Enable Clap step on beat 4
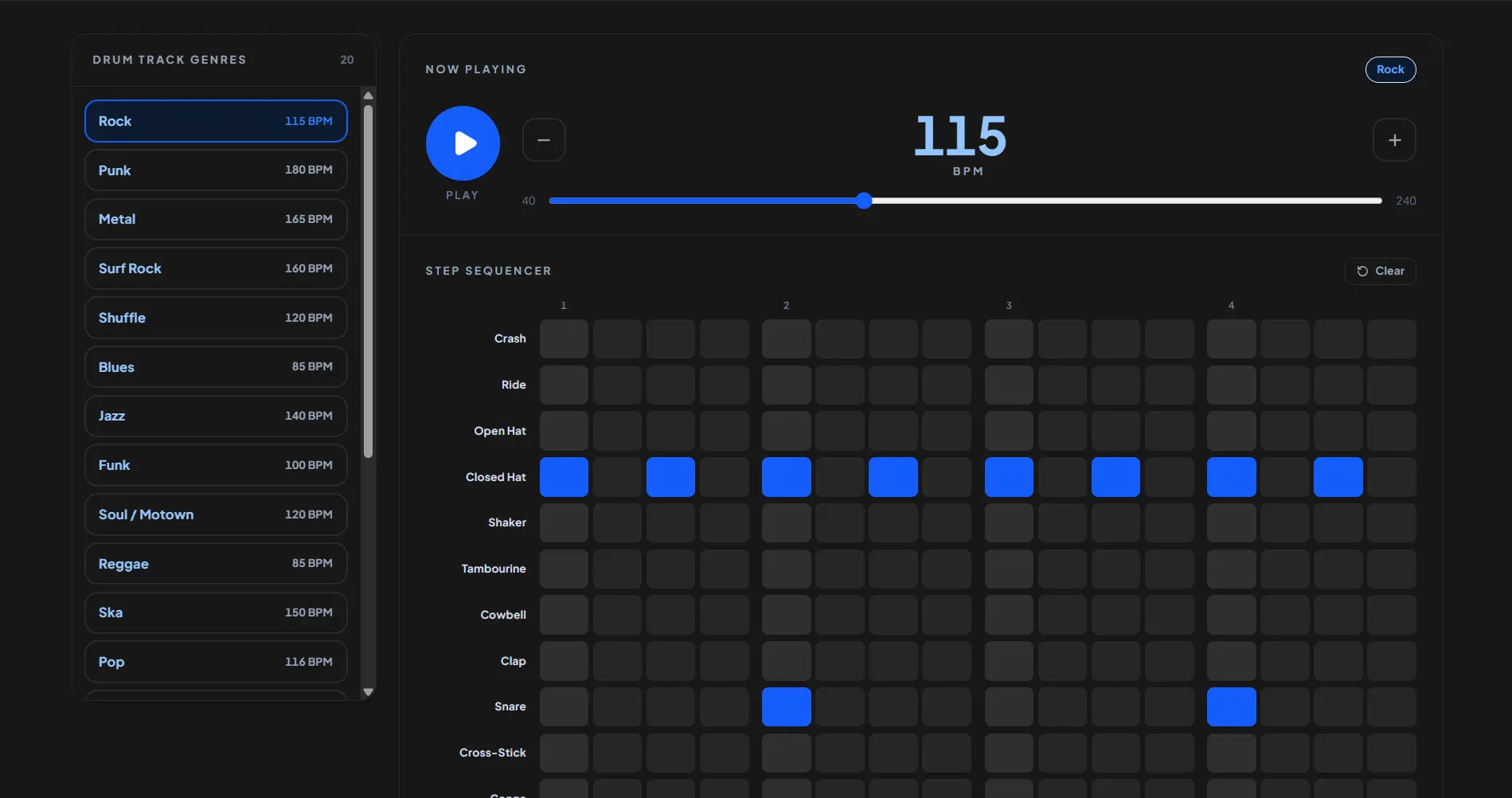This screenshot has height=798, width=1512. click(x=1231, y=661)
